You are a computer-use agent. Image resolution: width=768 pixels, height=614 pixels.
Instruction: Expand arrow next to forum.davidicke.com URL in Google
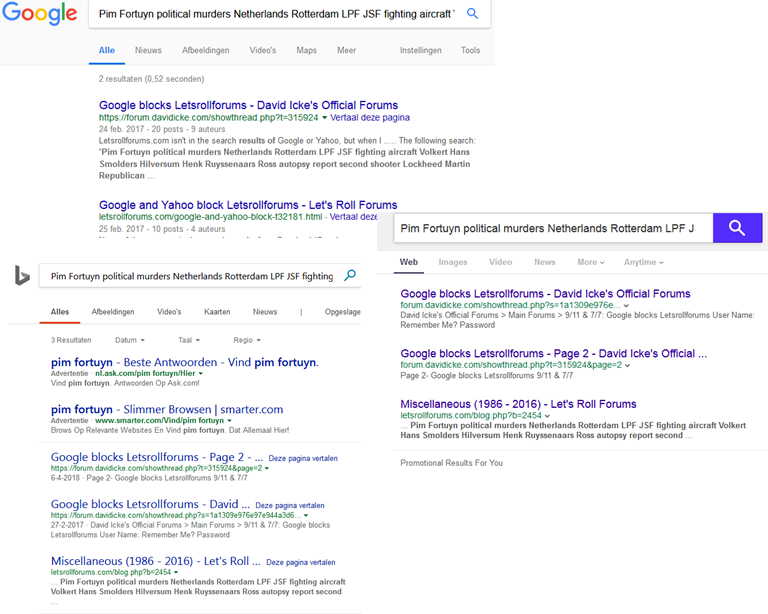tap(324, 118)
